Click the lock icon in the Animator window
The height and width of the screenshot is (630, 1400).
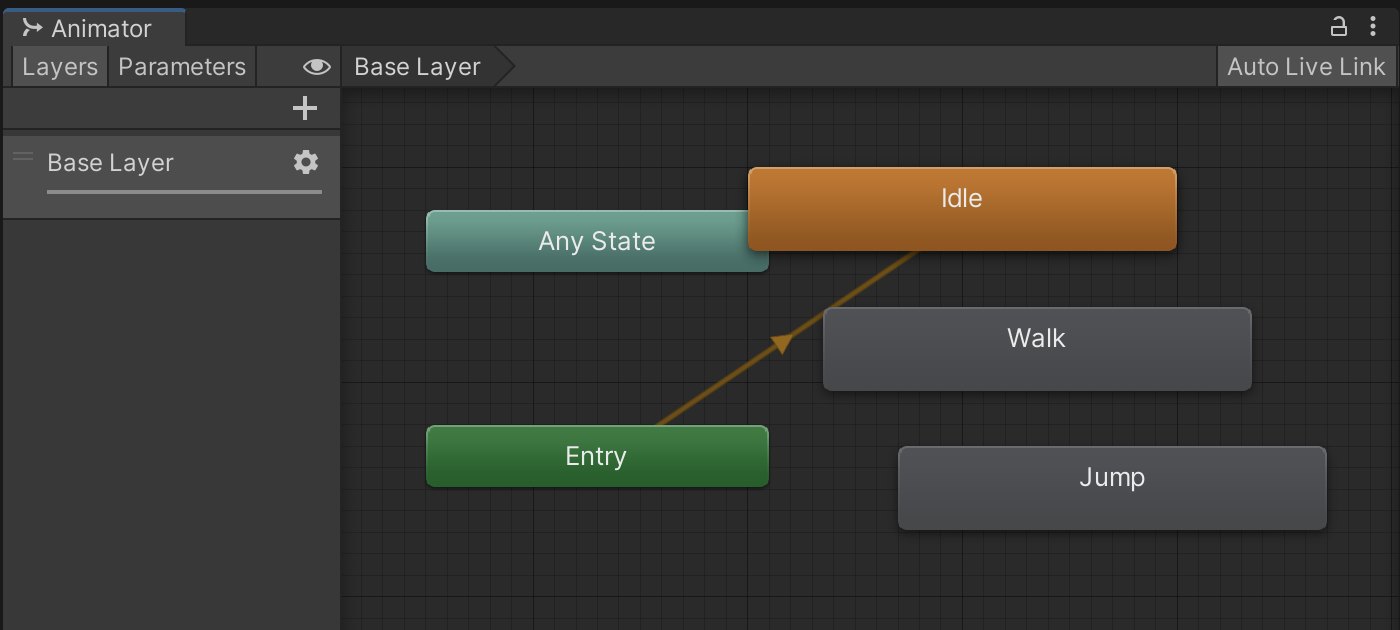click(x=1338, y=27)
